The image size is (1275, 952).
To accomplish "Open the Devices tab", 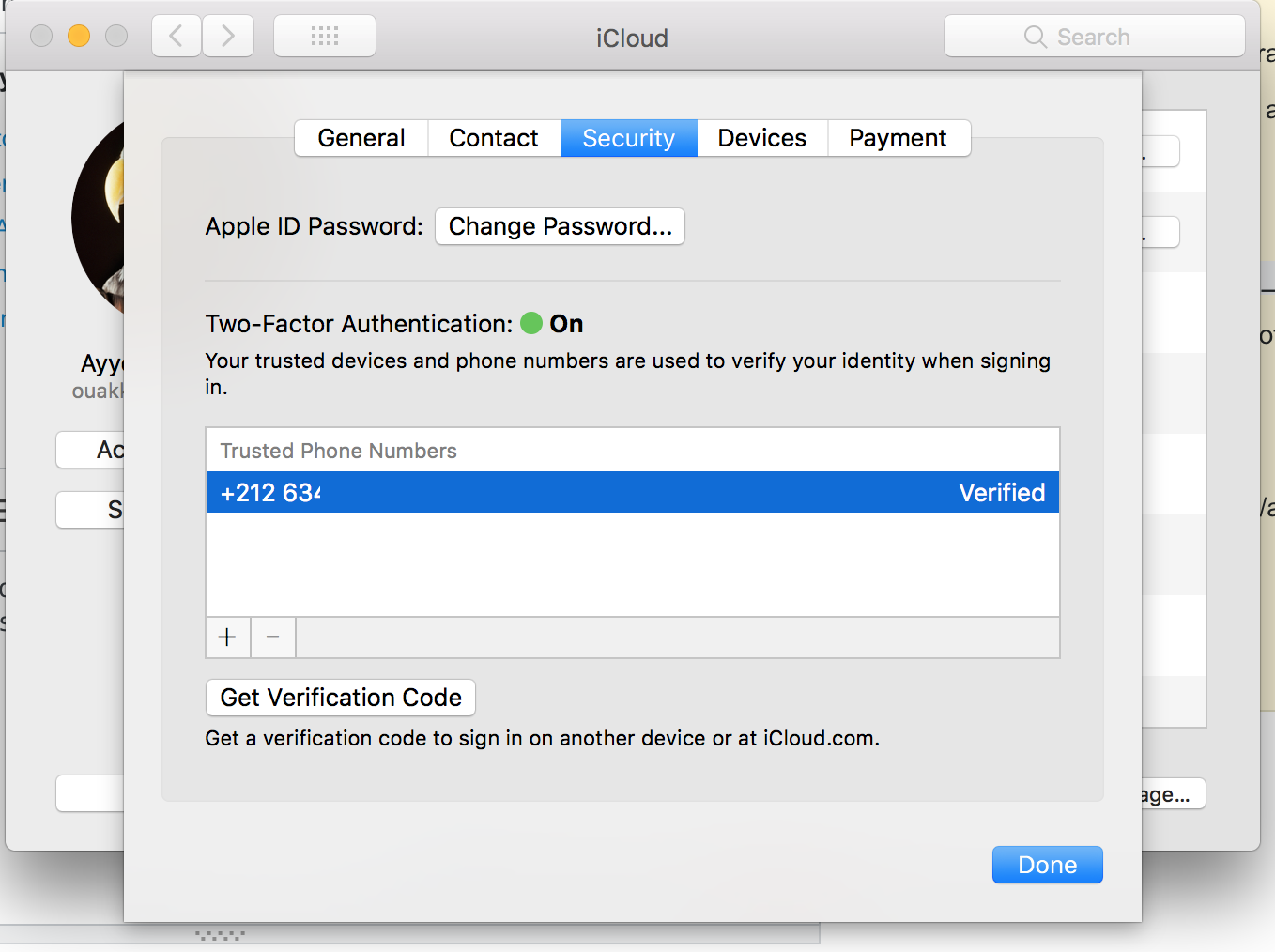I will [x=762, y=138].
